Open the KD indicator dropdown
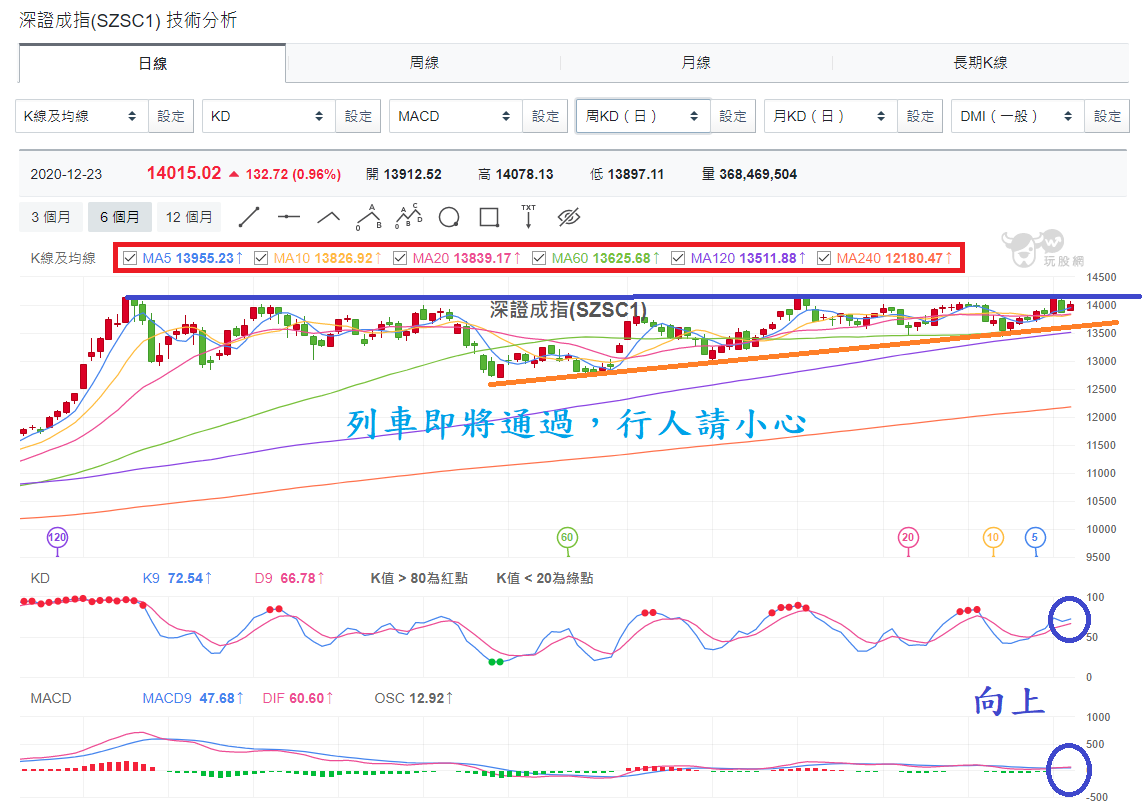 point(268,116)
